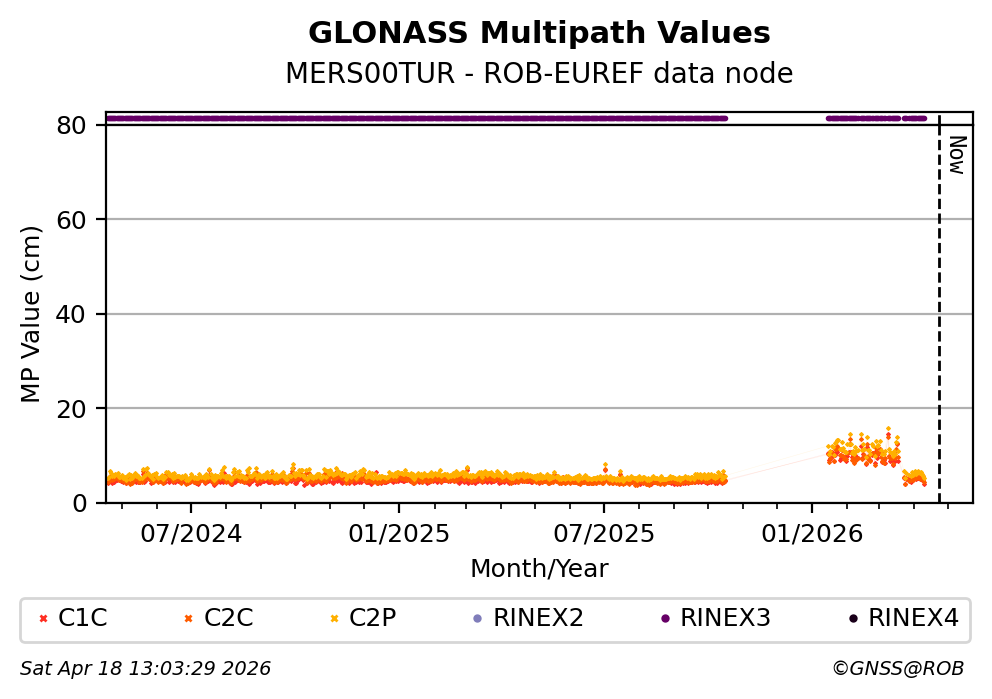
Task: Click the ©GNSS@ROB copyright text
Action: coord(897,669)
